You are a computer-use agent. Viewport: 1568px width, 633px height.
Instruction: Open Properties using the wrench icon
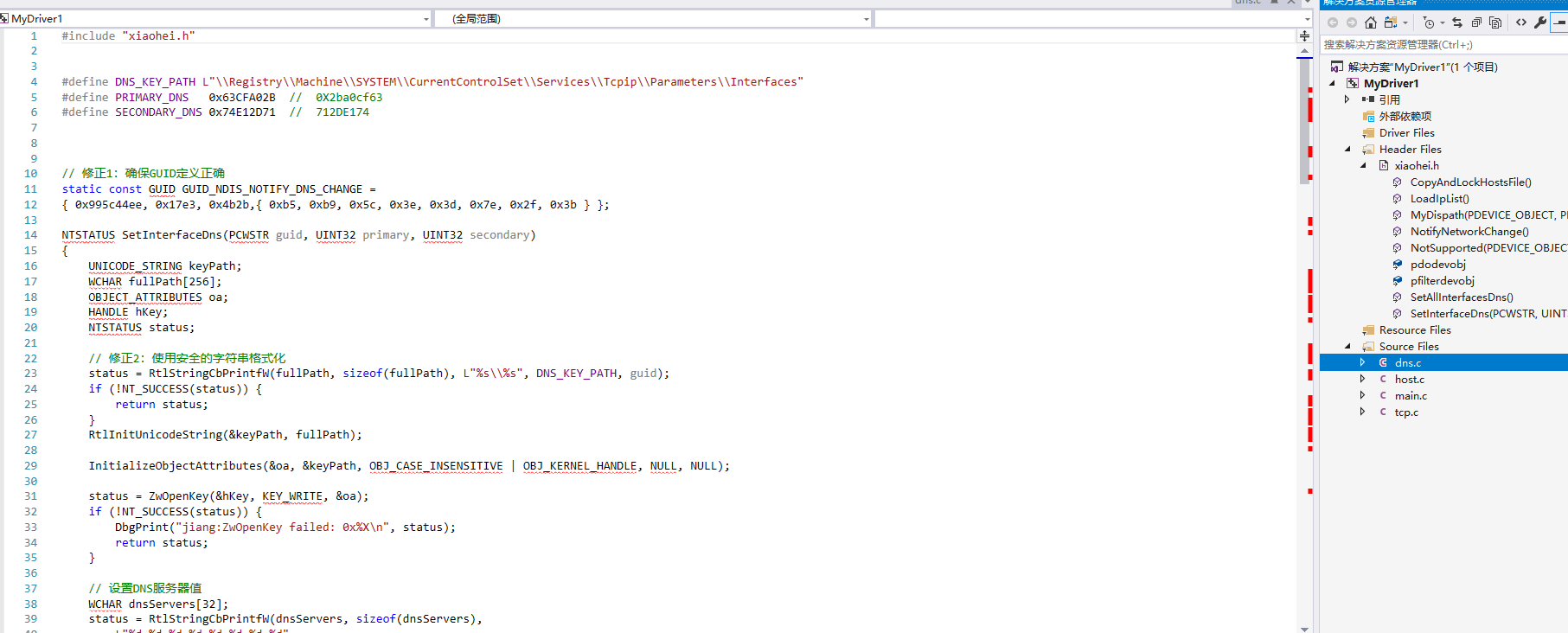[1540, 22]
